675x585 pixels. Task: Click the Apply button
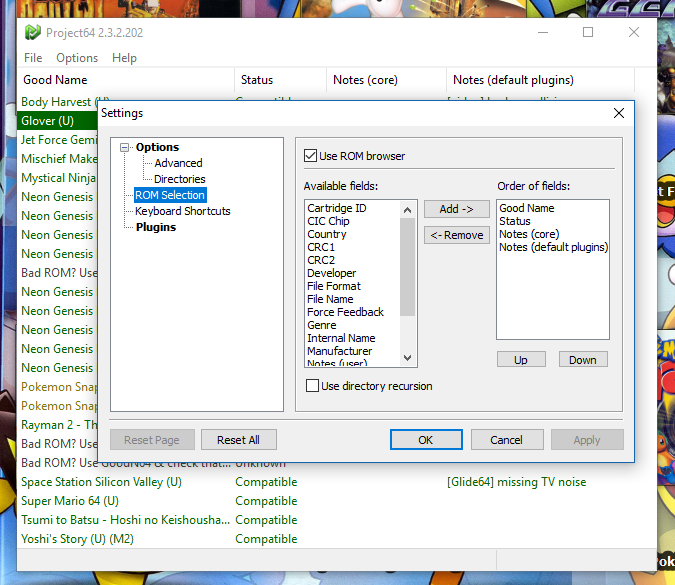click(x=587, y=440)
